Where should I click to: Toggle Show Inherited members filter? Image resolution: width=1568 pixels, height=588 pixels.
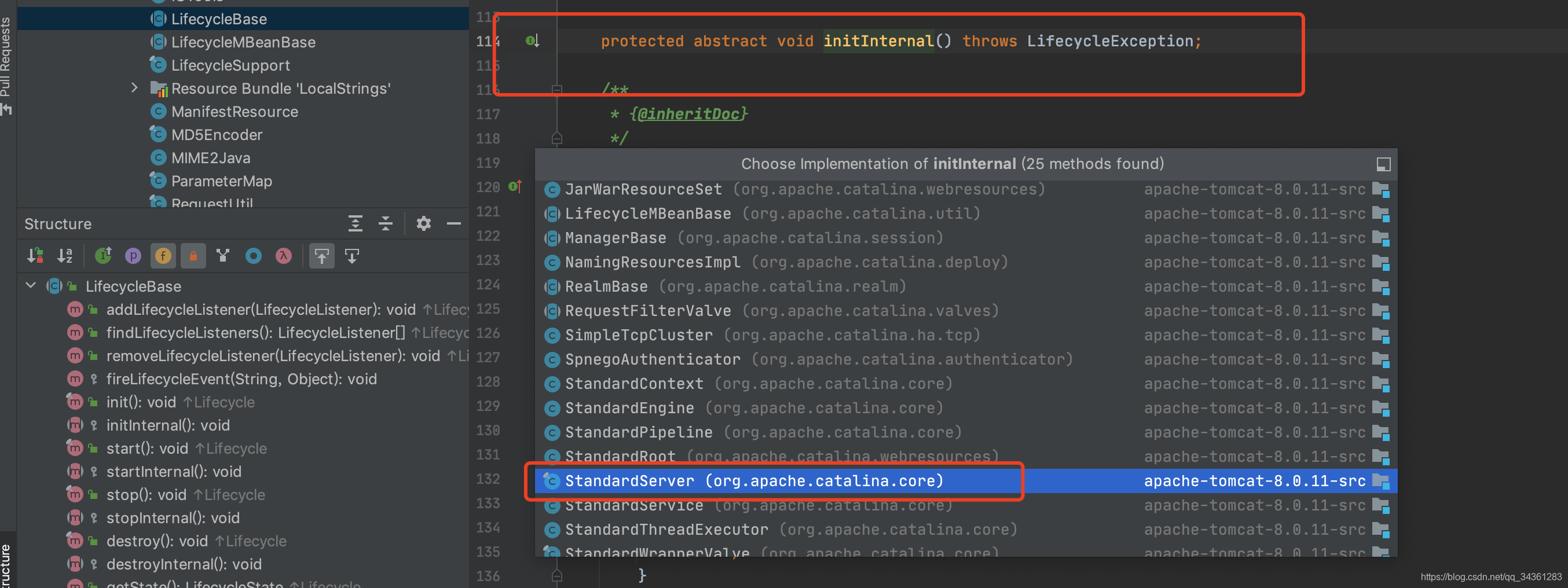[x=104, y=256]
